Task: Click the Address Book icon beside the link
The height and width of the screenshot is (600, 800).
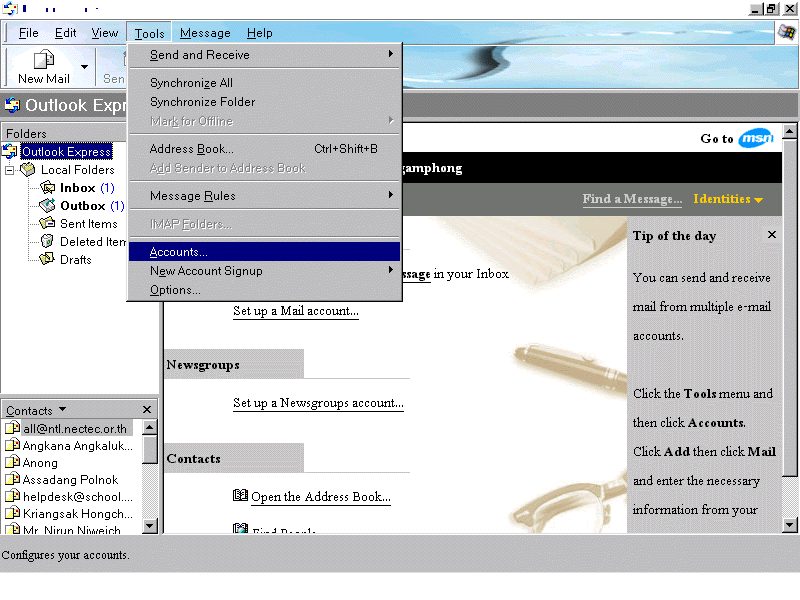Action: (240, 495)
